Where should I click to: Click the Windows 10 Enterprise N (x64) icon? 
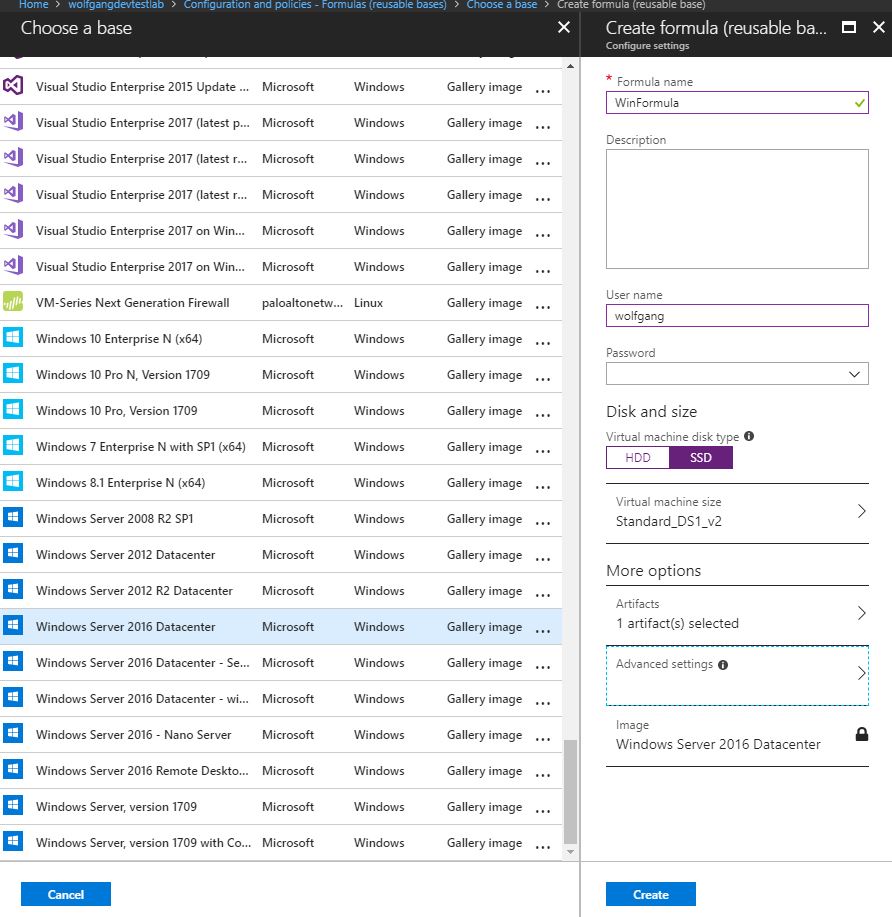coord(13,338)
